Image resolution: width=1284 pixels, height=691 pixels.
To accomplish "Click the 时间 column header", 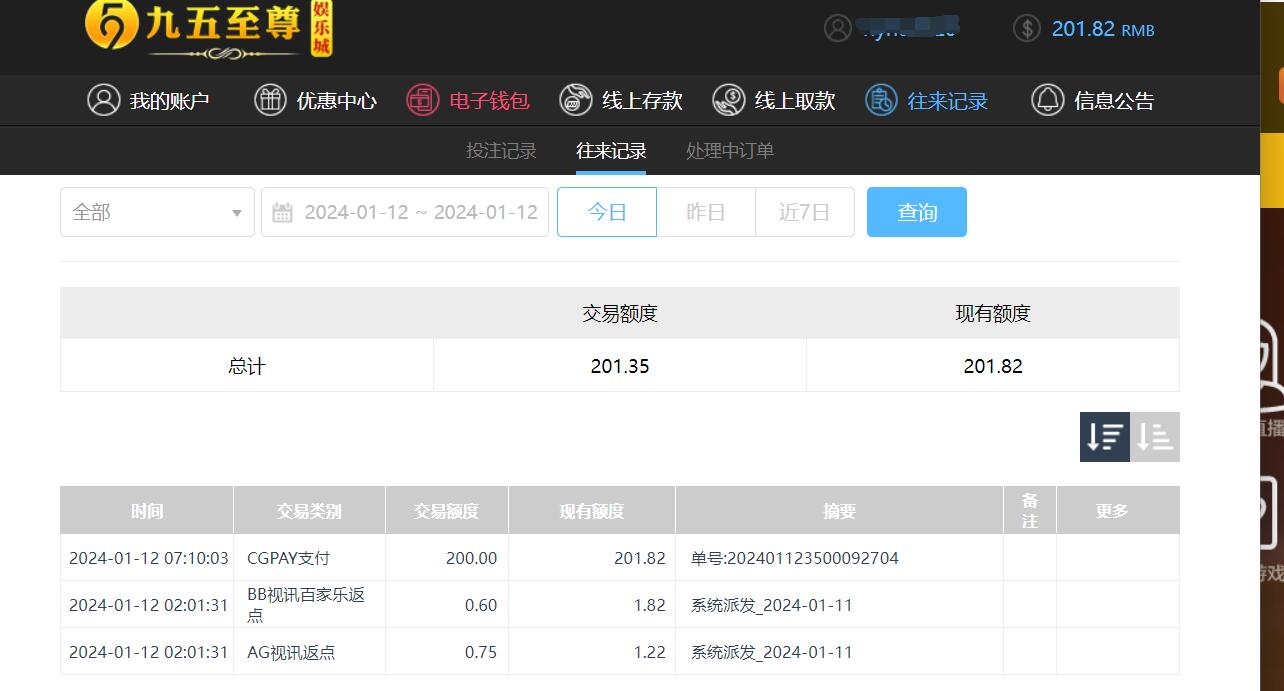I will pos(147,510).
